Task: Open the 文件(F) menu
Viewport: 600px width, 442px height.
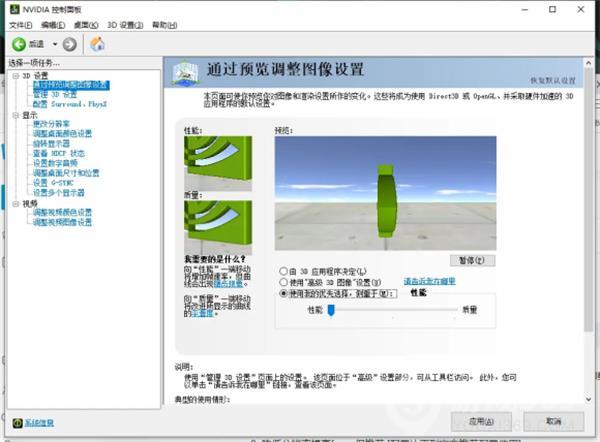Action: (21, 25)
